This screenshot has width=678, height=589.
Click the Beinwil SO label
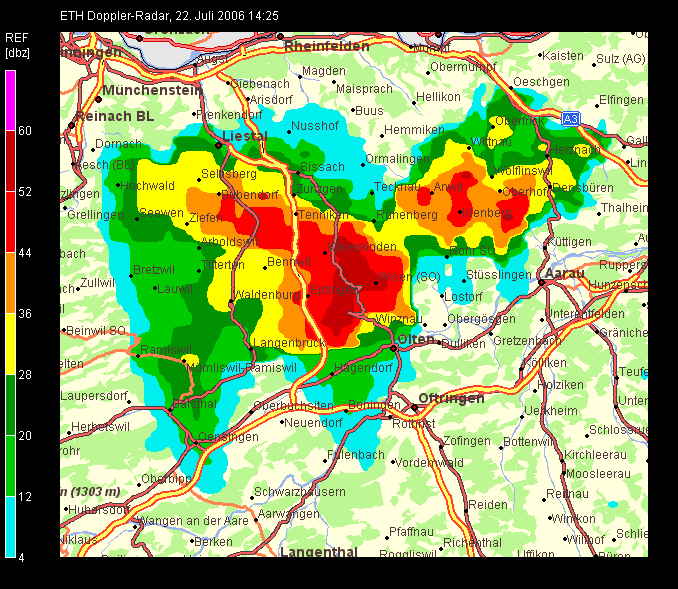[96, 331]
